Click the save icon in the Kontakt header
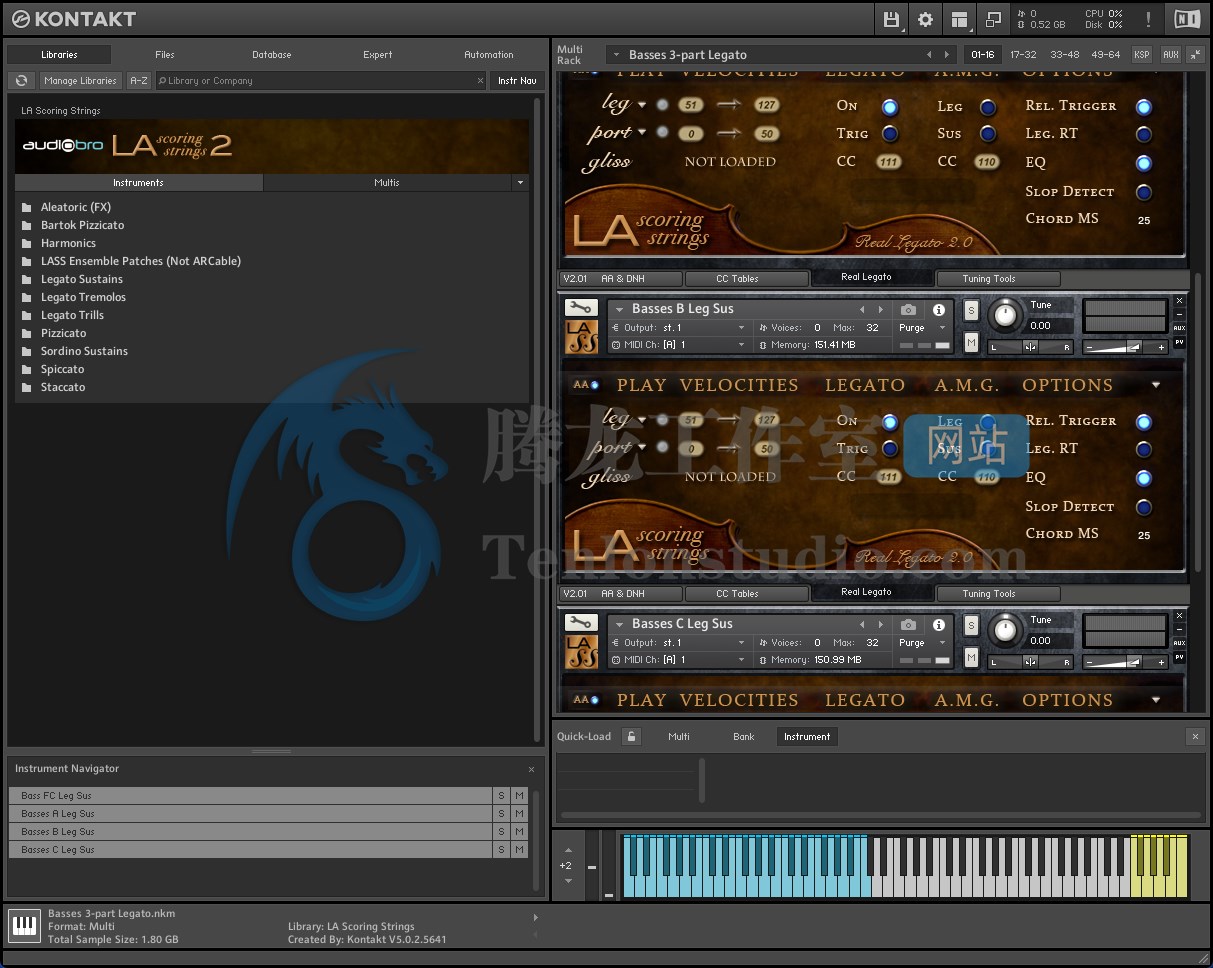The image size is (1213, 968). [890, 18]
